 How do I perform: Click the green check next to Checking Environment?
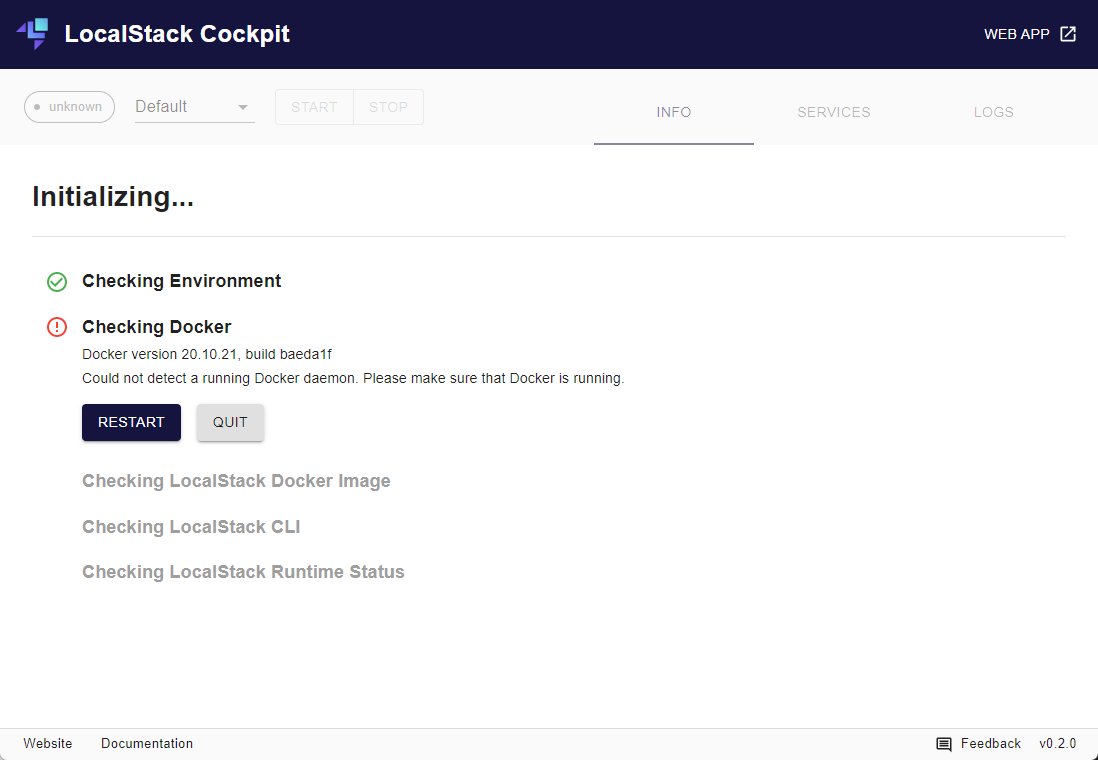[x=57, y=281]
